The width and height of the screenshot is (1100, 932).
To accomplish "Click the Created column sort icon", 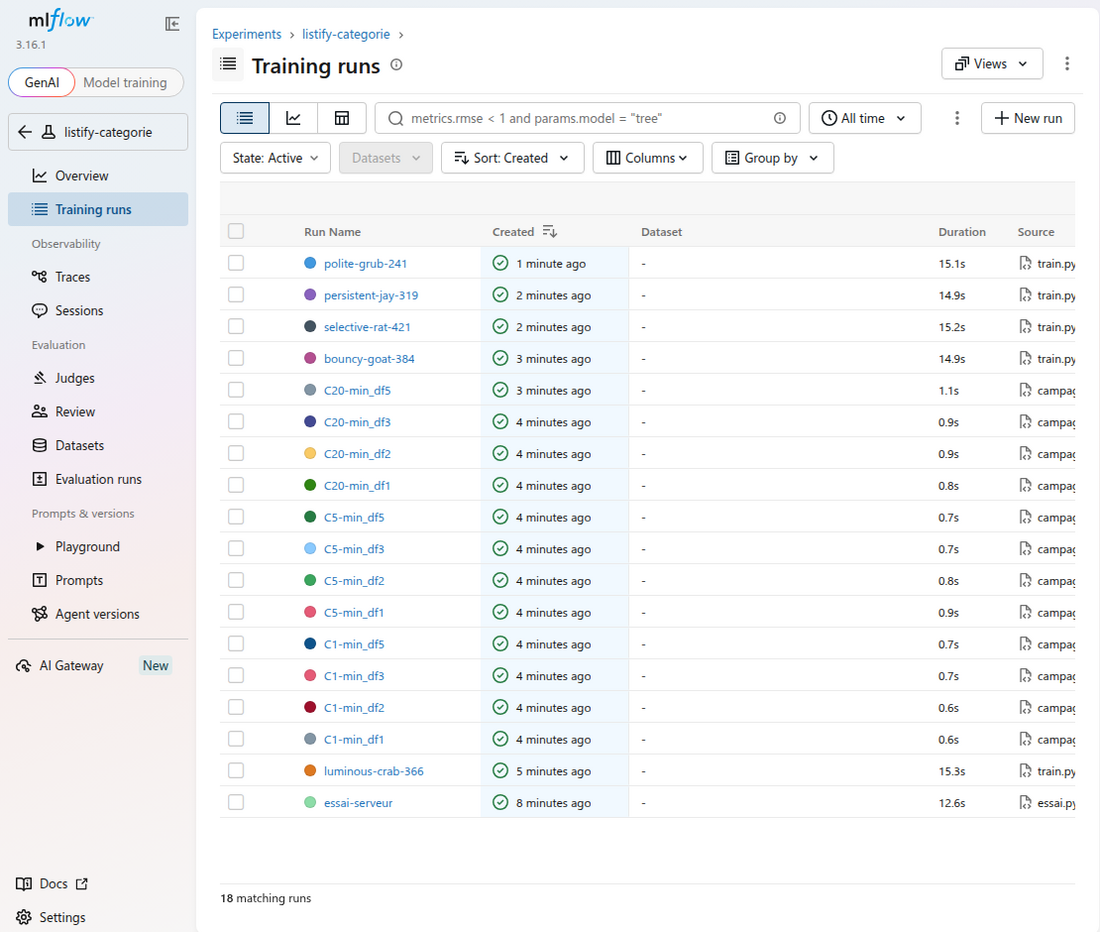I will click(549, 231).
